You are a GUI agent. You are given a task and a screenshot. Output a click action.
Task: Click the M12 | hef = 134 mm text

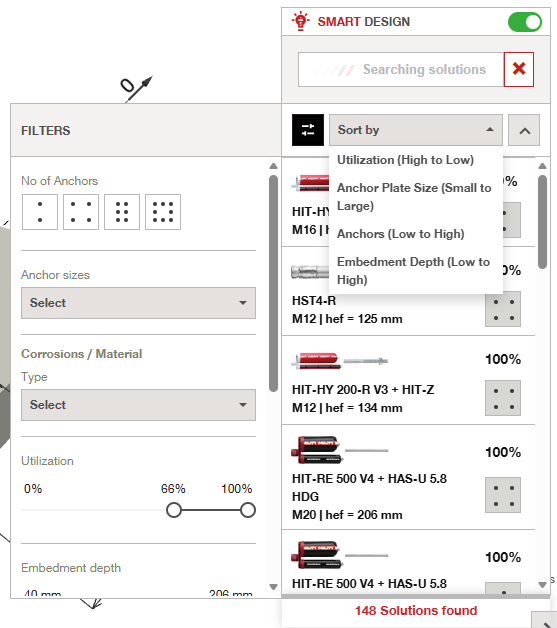347,408
